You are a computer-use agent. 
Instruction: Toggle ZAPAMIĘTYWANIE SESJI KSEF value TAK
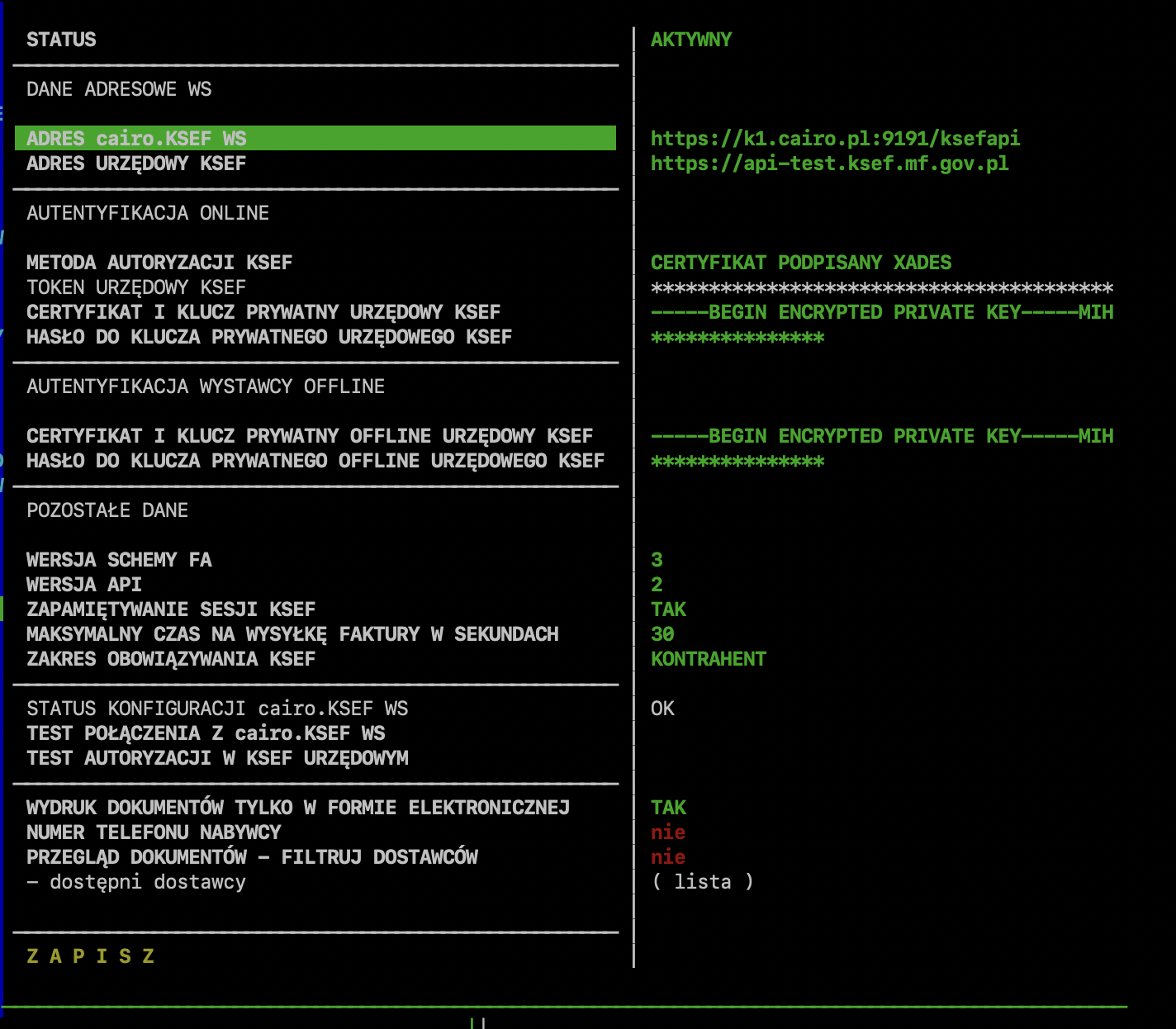pos(668,609)
